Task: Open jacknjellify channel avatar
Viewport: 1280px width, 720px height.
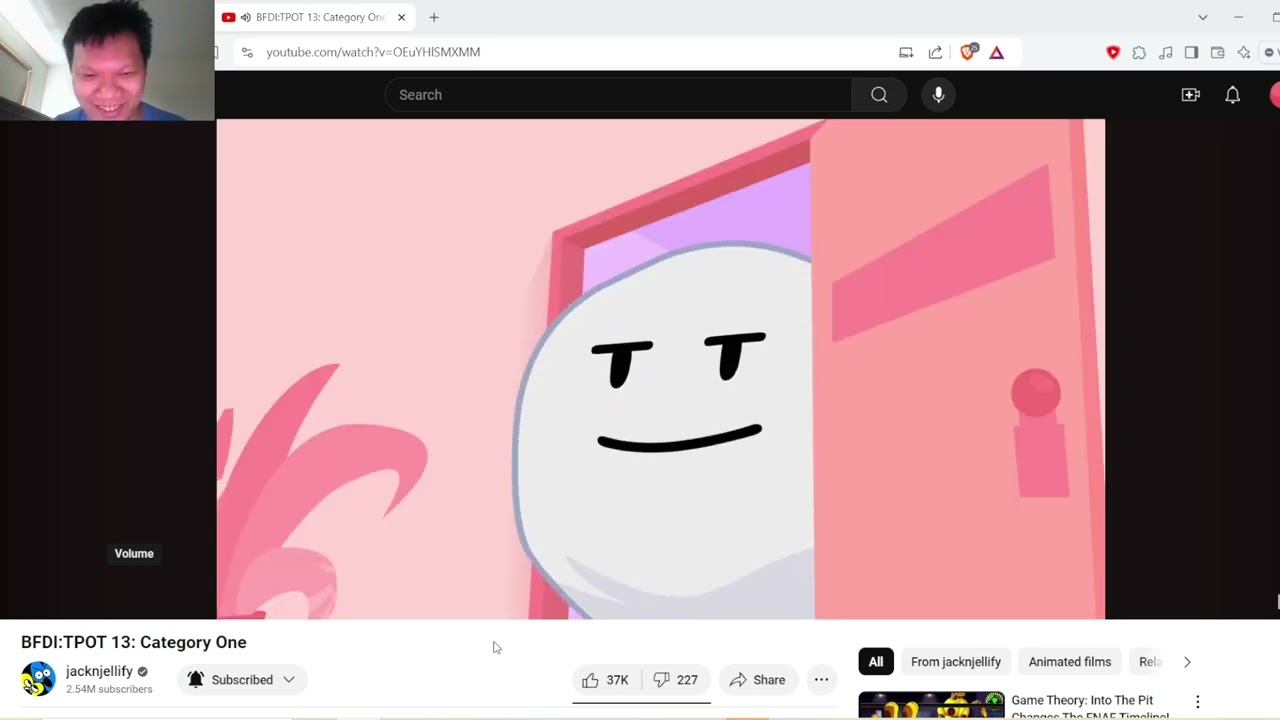Action: (x=38, y=679)
